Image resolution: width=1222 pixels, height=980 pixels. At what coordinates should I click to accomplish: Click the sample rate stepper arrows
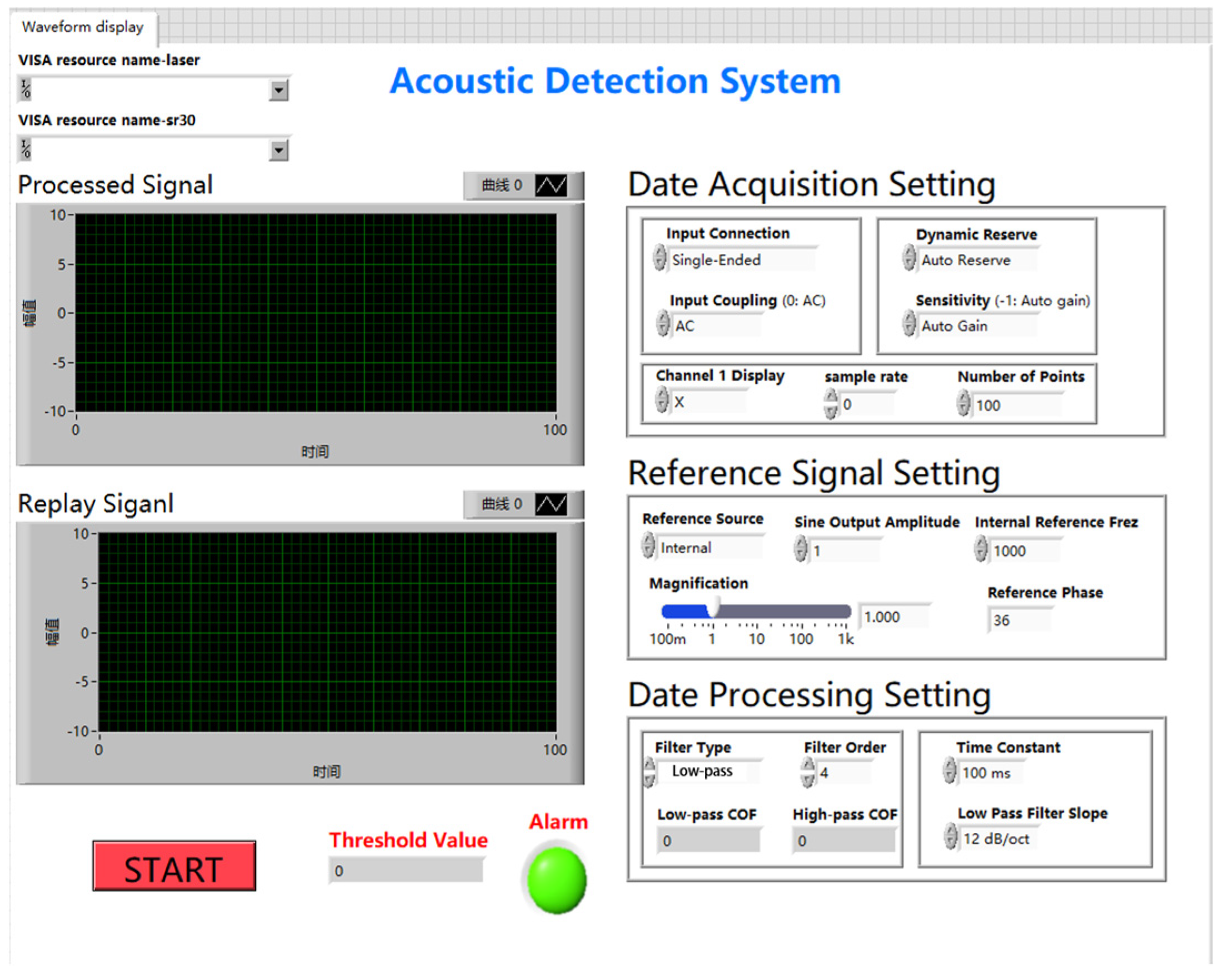[x=830, y=403]
